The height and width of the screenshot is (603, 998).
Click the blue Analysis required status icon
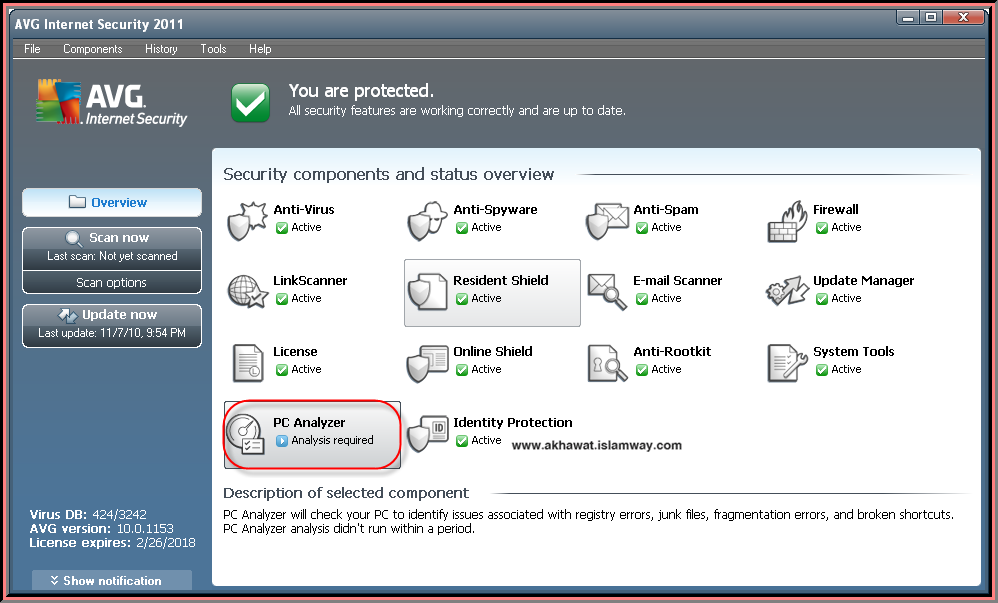[x=281, y=441]
